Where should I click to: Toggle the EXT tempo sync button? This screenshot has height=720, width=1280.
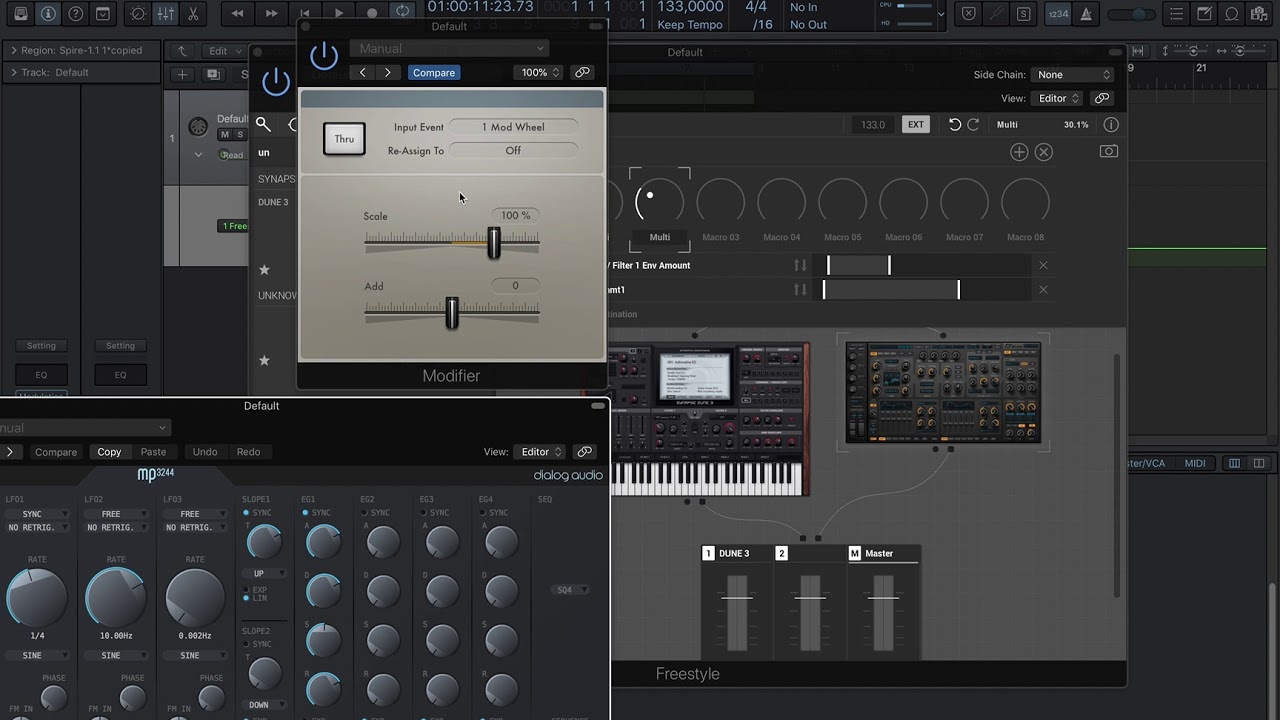[x=915, y=125]
